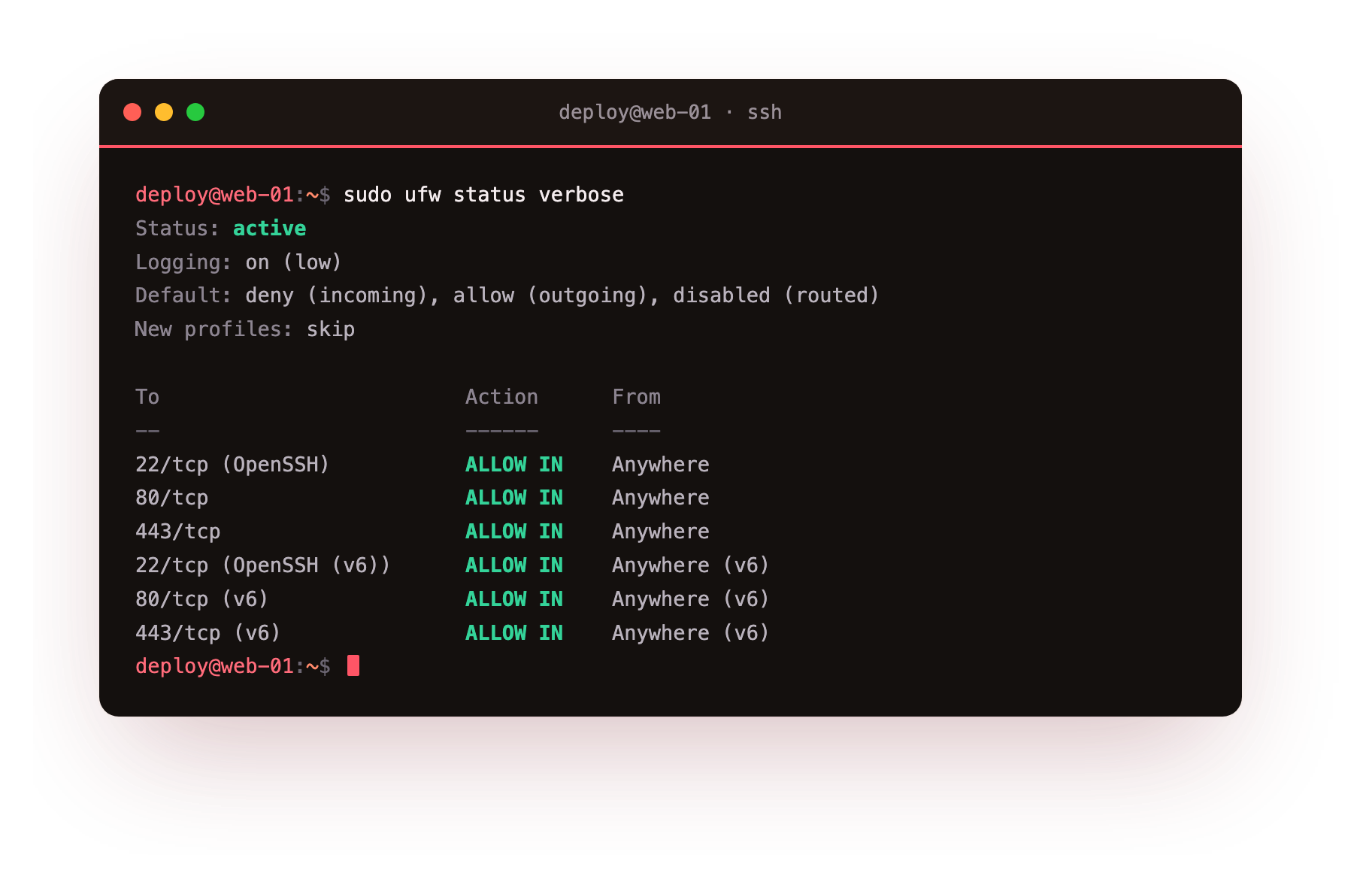This screenshot has height=888, width=1372.
Task: Click the 'Logging: on (low)' line
Action: point(238,262)
